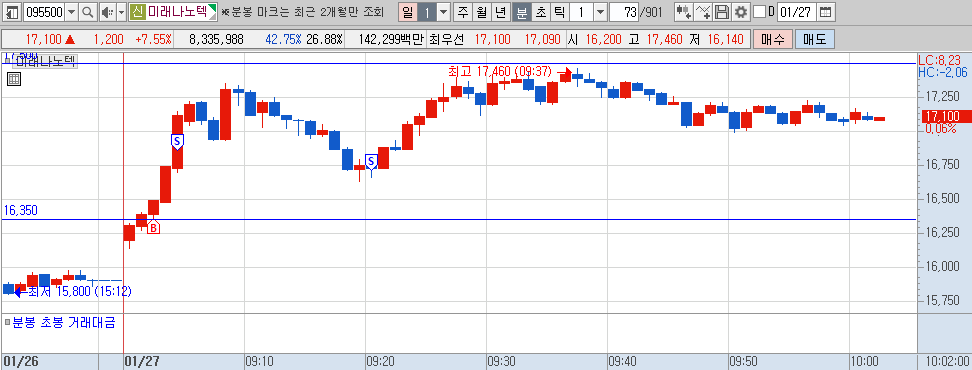This screenshot has height=370, width=972.
Task: Click the 매수 buy button
Action: point(772,40)
